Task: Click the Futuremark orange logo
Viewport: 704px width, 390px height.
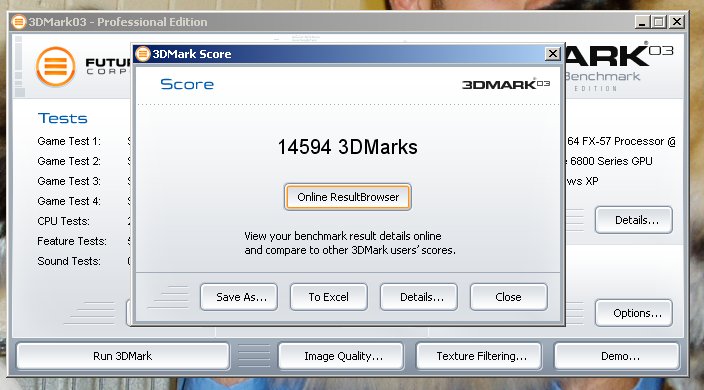Action: [x=56, y=66]
